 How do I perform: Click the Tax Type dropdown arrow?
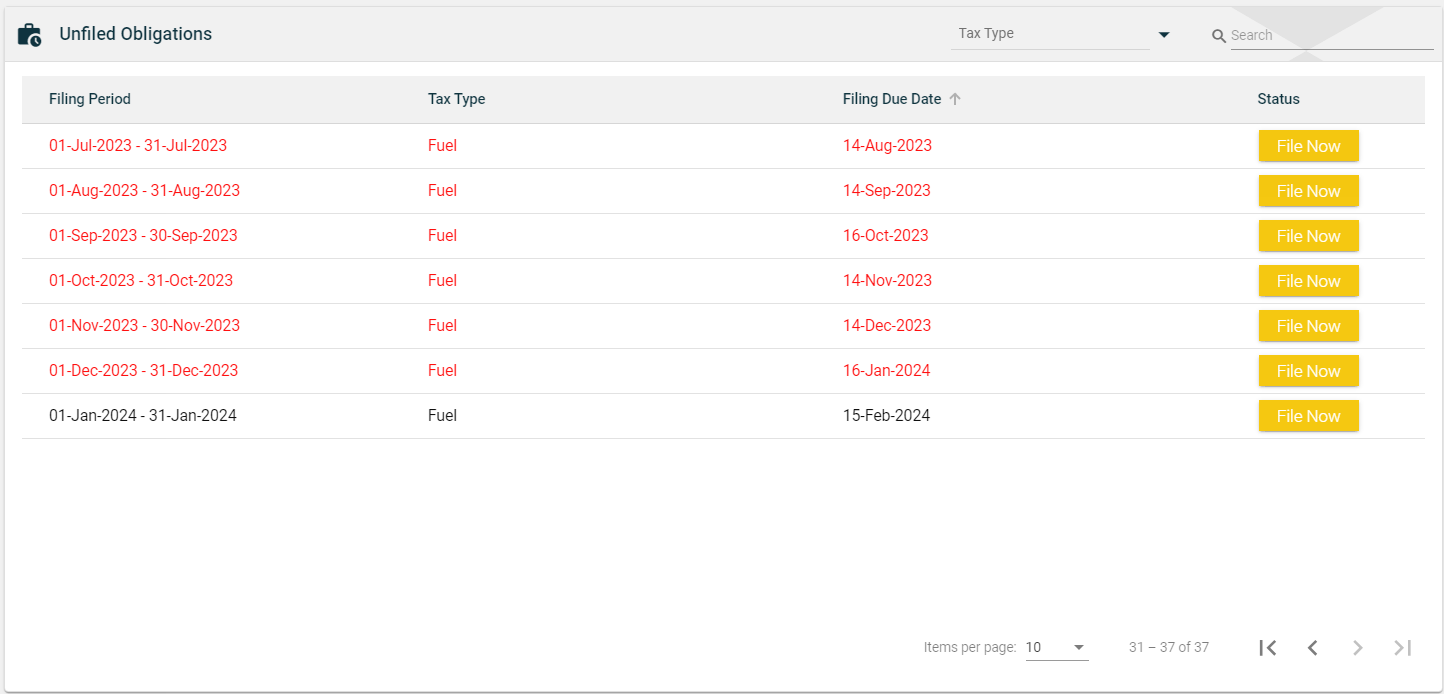pos(1164,35)
